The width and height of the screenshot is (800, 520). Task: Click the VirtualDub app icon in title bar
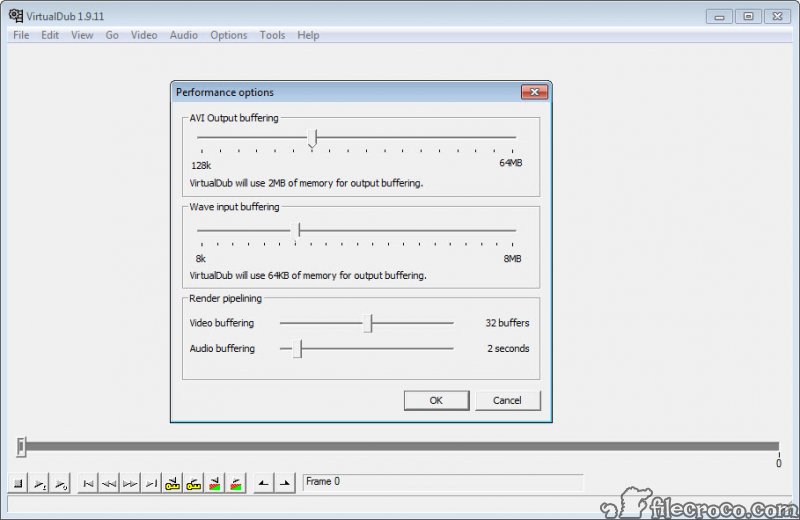(x=16, y=16)
